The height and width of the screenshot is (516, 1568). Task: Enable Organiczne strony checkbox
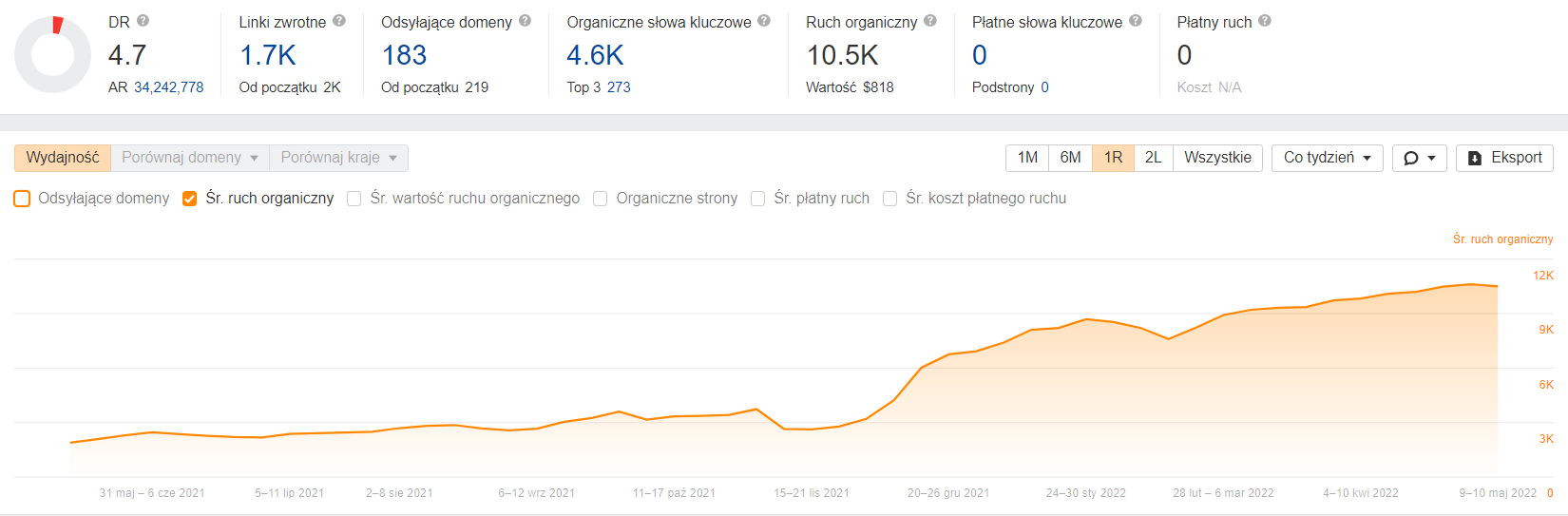click(x=601, y=199)
